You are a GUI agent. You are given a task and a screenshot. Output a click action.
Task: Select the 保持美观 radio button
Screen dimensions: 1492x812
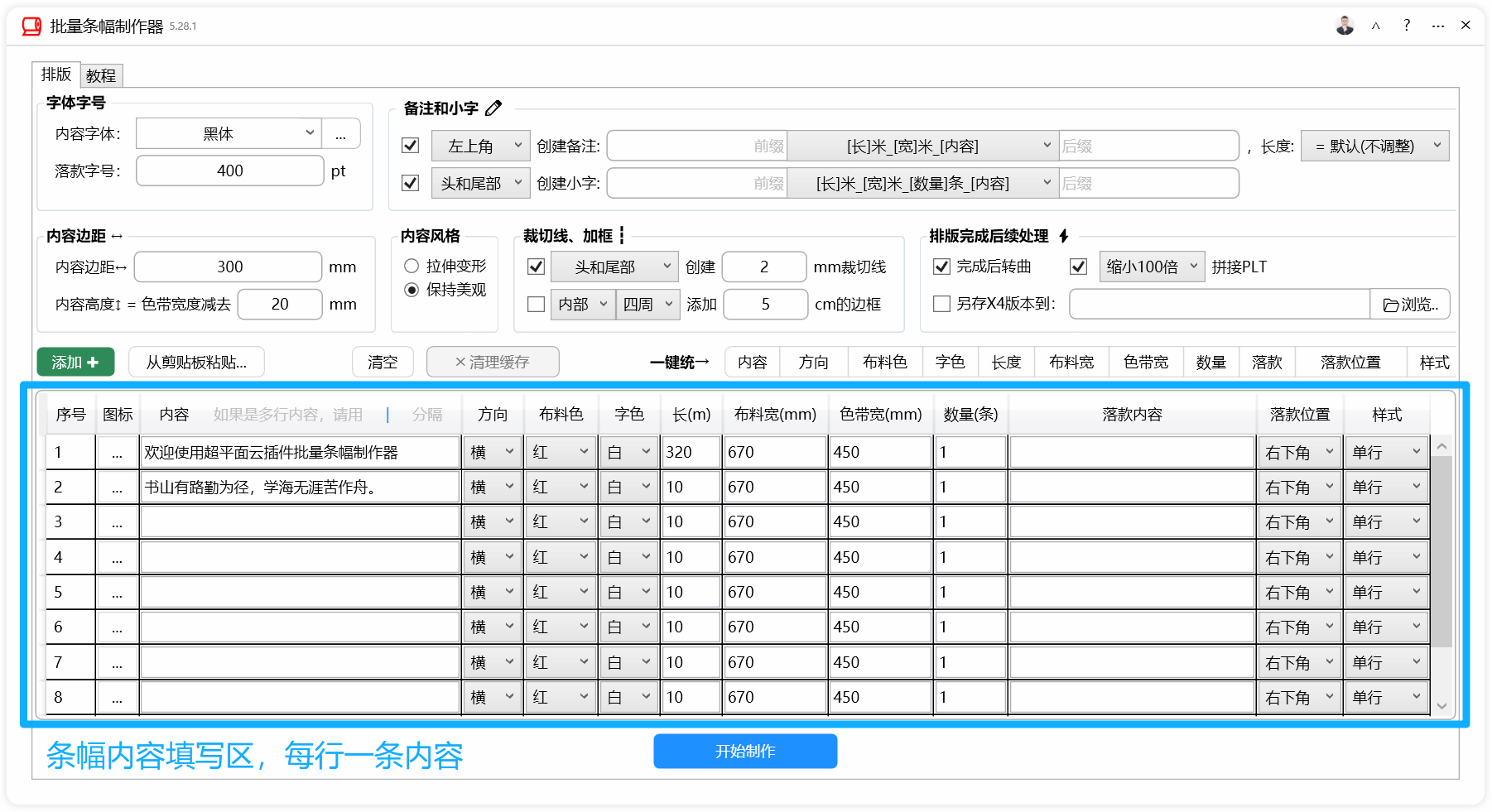(412, 290)
